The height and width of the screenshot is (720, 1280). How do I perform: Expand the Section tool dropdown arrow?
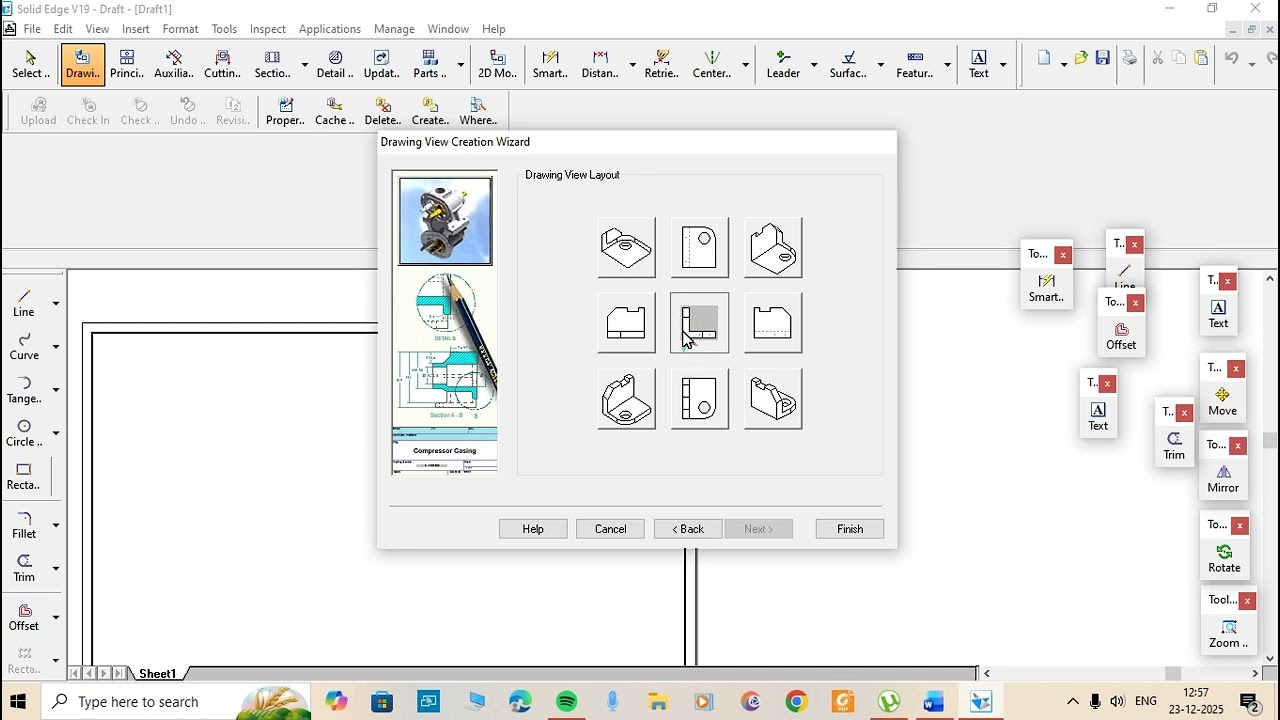tap(304, 65)
